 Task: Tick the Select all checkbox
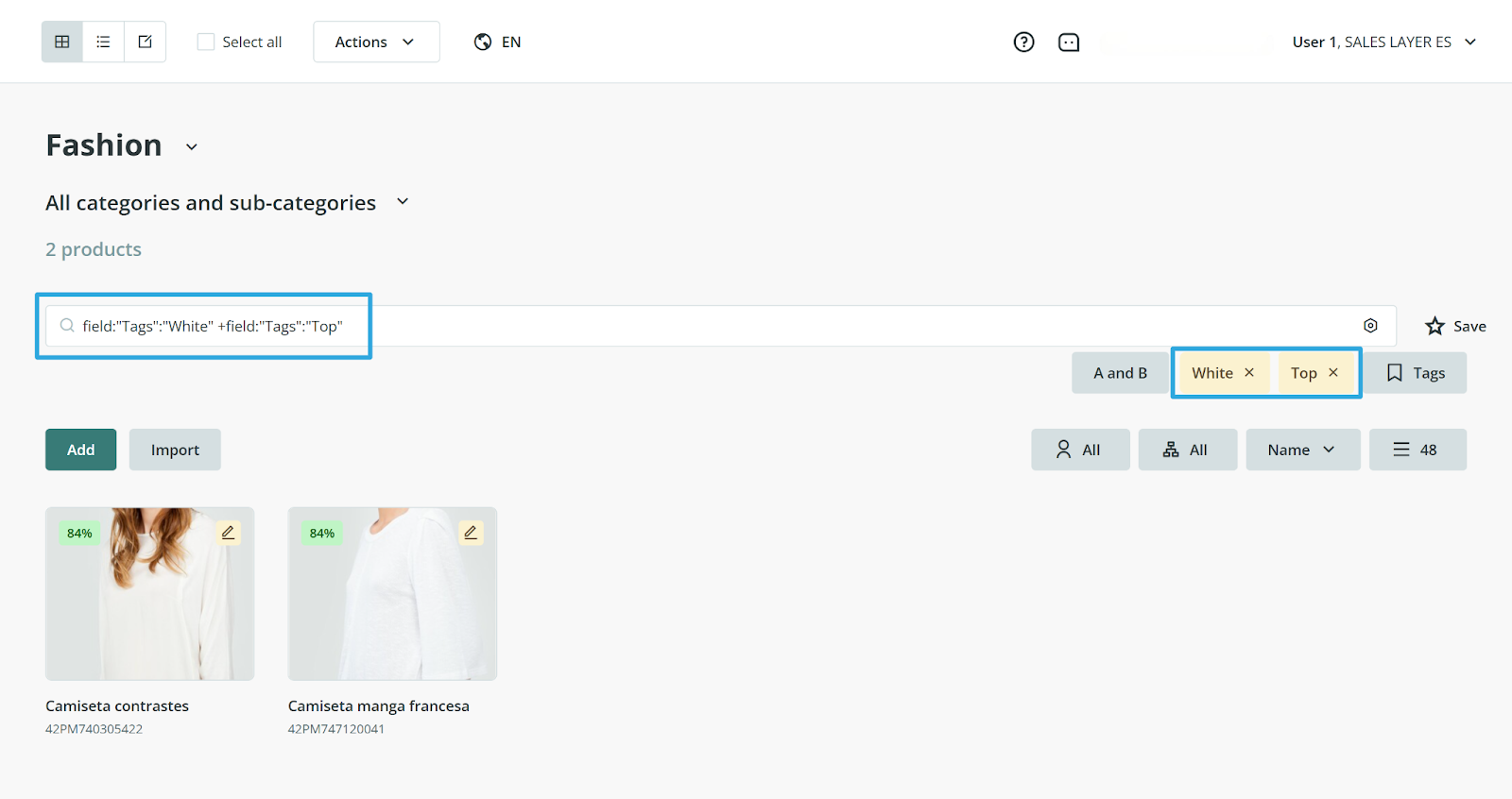(x=205, y=42)
